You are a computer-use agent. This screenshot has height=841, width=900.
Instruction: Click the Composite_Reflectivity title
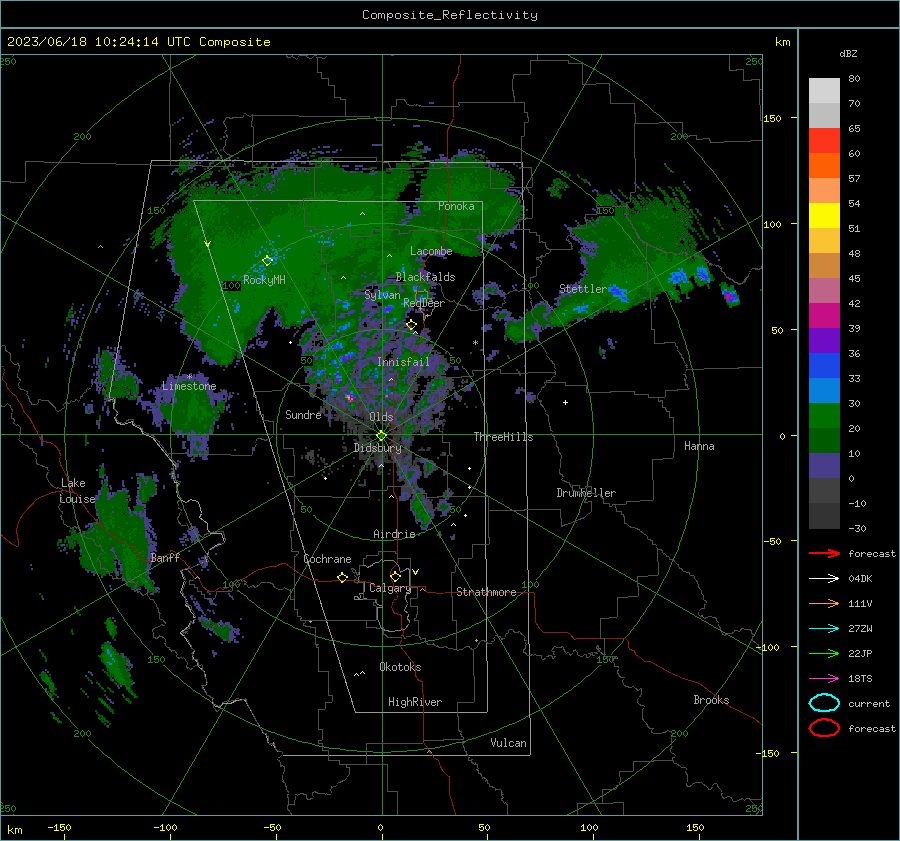450,15
